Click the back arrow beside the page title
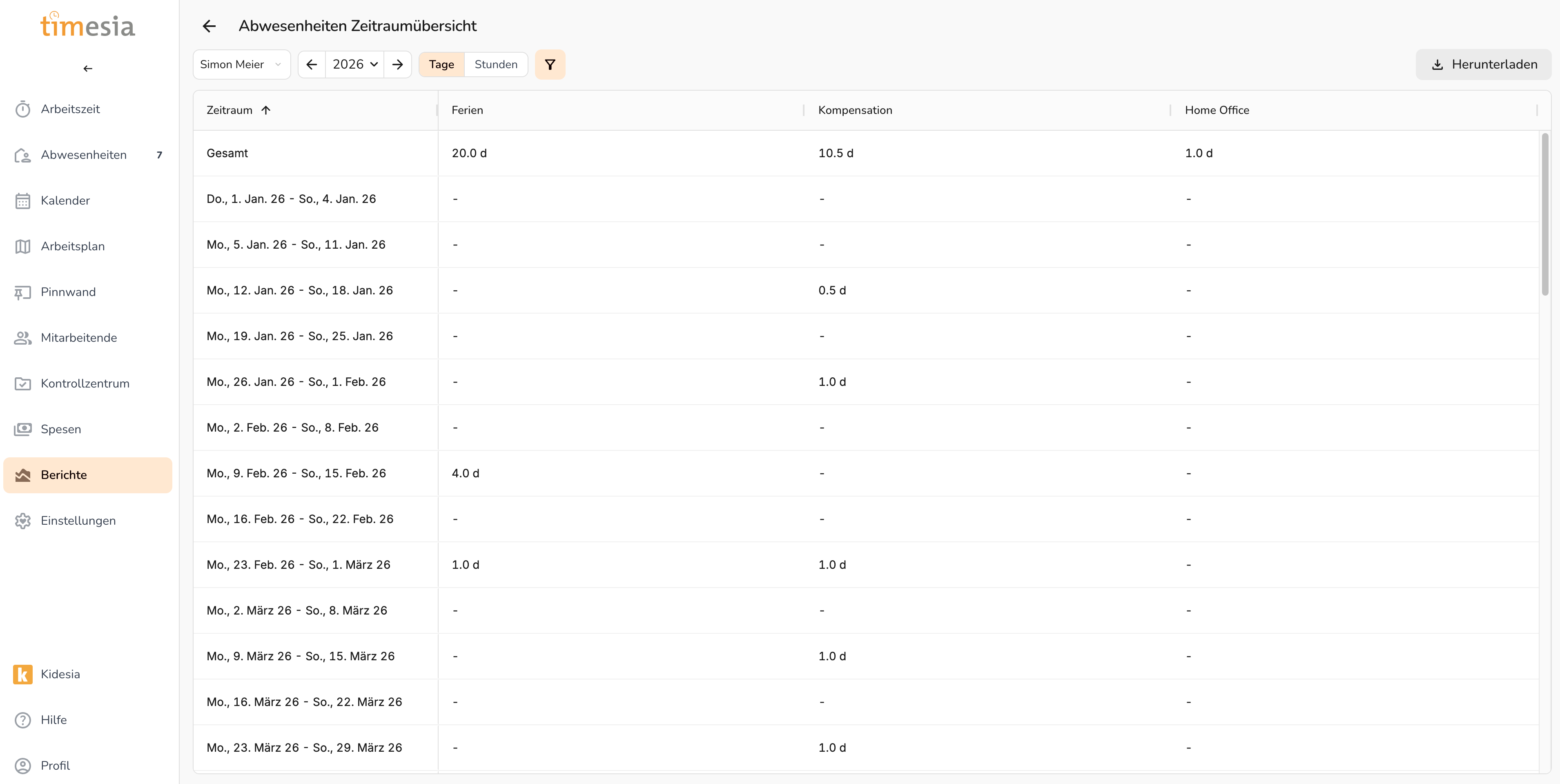This screenshot has width=1560, height=784. [209, 26]
